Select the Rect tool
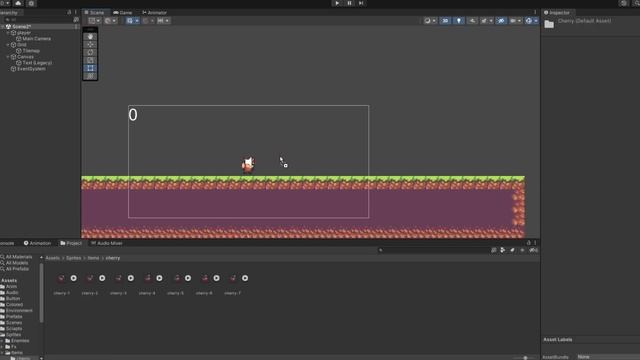The height and width of the screenshot is (360, 640). coord(90,68)
